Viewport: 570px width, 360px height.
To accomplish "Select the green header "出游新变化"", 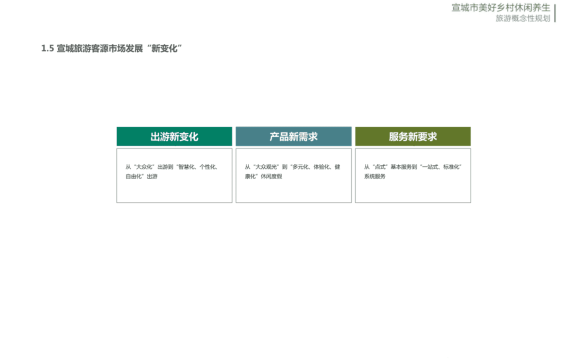I will tap(174, 136).
